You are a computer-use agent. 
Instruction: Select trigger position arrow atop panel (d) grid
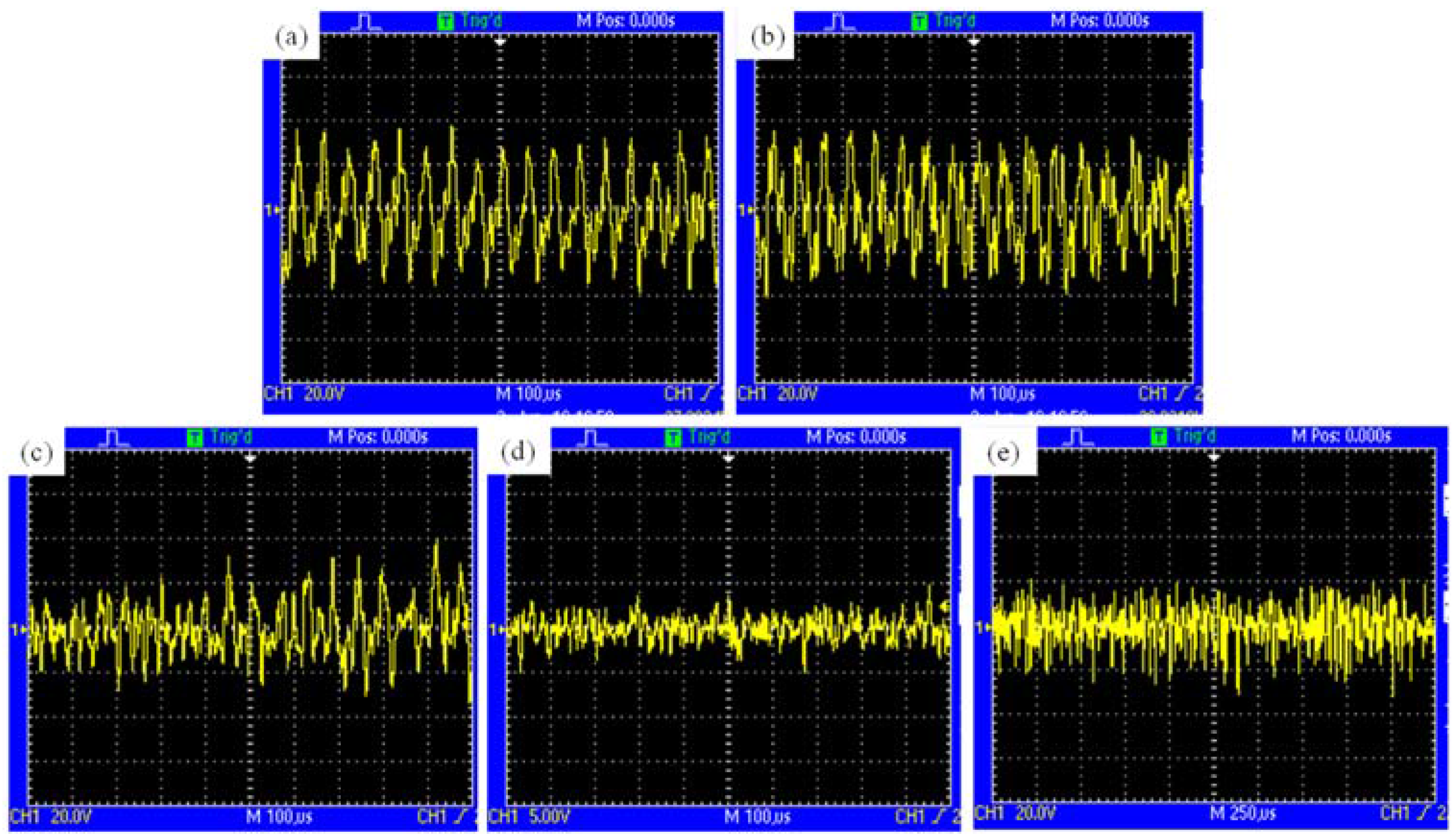point(728,458)
